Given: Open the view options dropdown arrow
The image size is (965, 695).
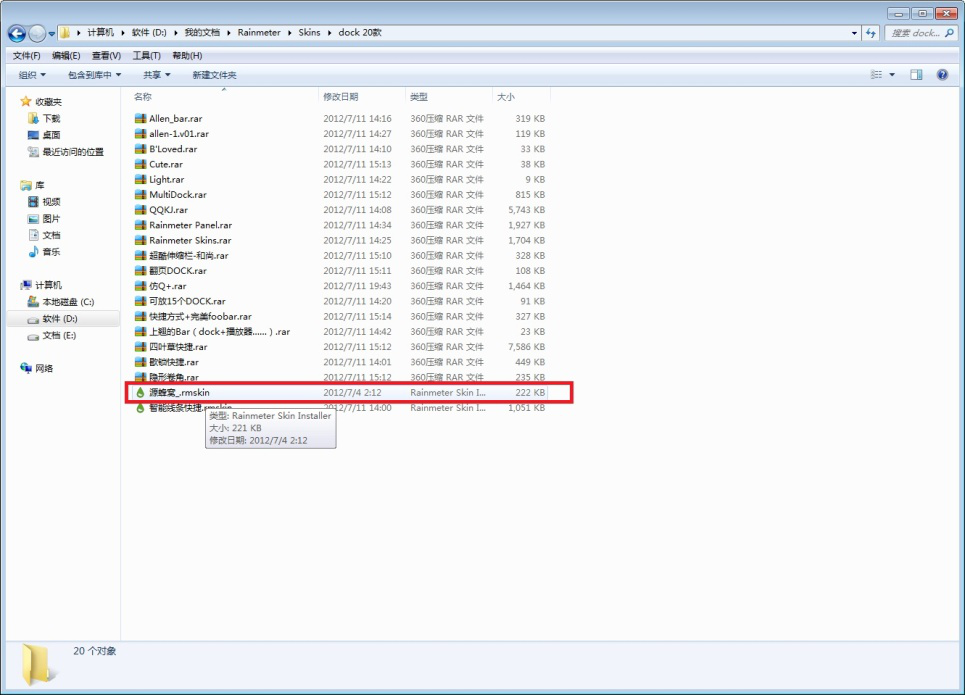Looking at the screenshot, I should (892, 74).
